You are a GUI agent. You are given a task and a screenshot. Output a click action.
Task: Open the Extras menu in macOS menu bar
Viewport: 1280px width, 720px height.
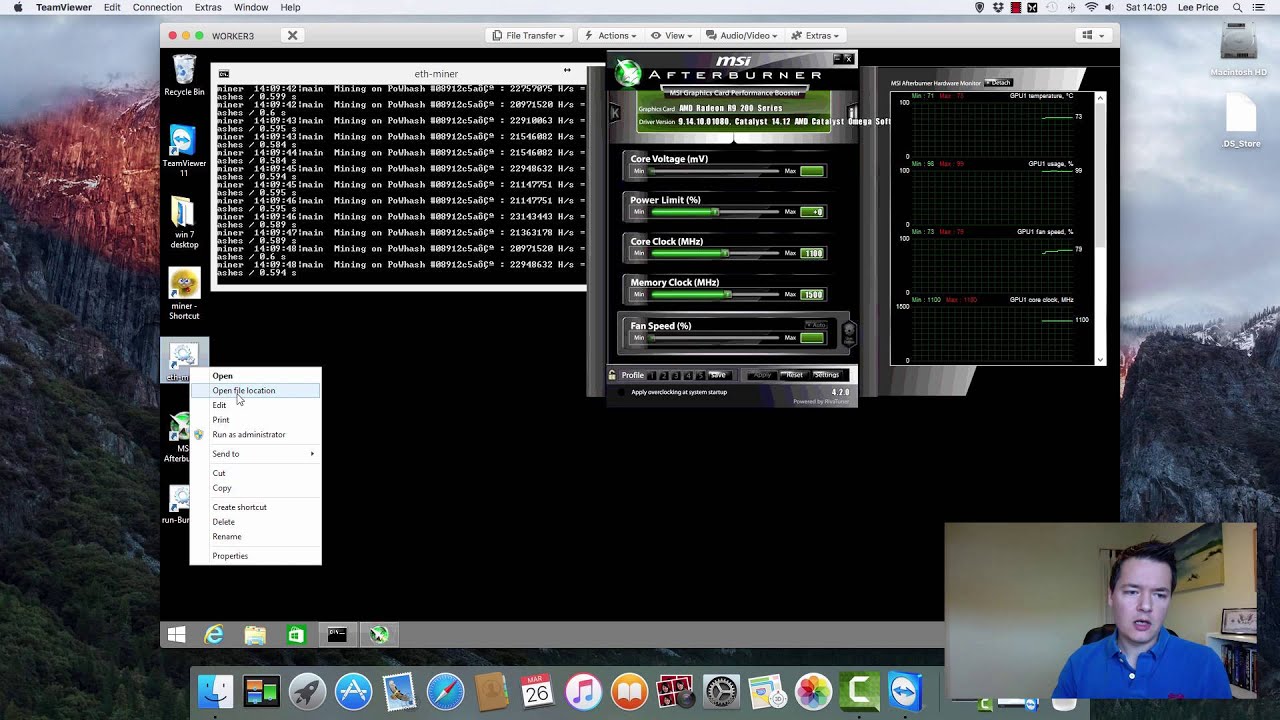208,7
